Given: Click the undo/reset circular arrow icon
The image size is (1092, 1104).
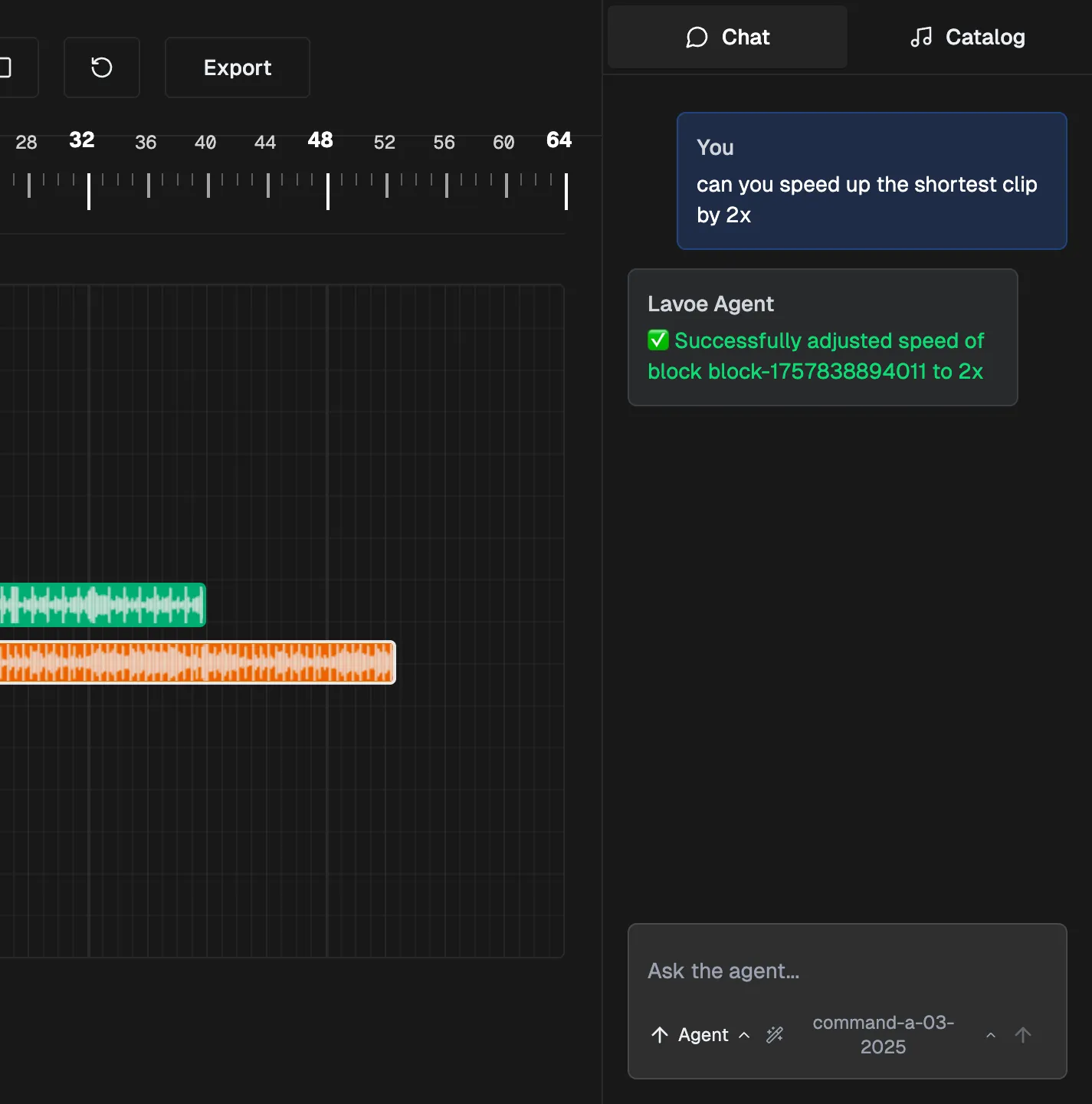Looking at the screenshot, I should [102, 67].
